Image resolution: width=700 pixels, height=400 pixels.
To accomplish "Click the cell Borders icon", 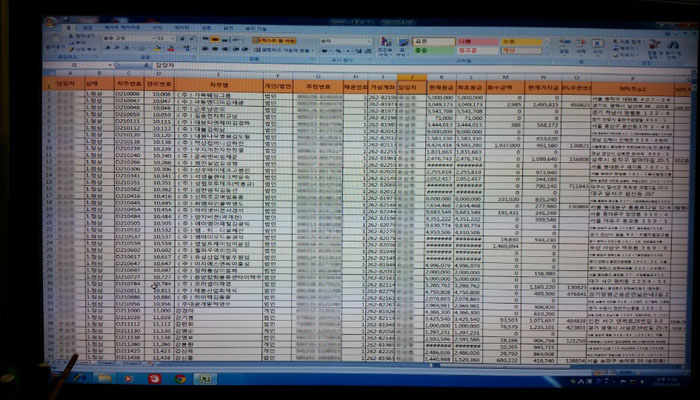I will point(141,48).
